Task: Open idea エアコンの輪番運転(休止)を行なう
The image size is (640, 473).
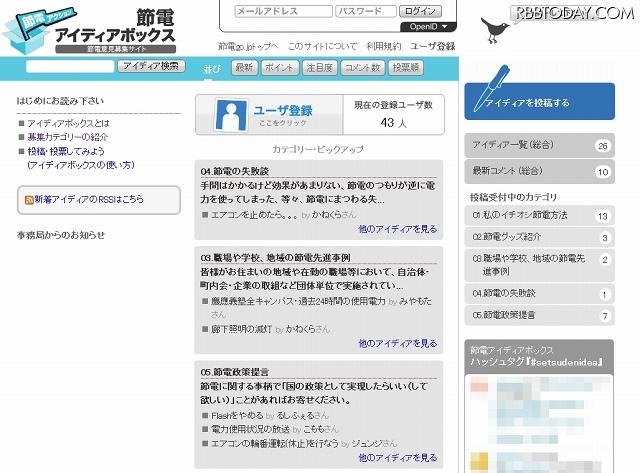Action: coord(274,444)
